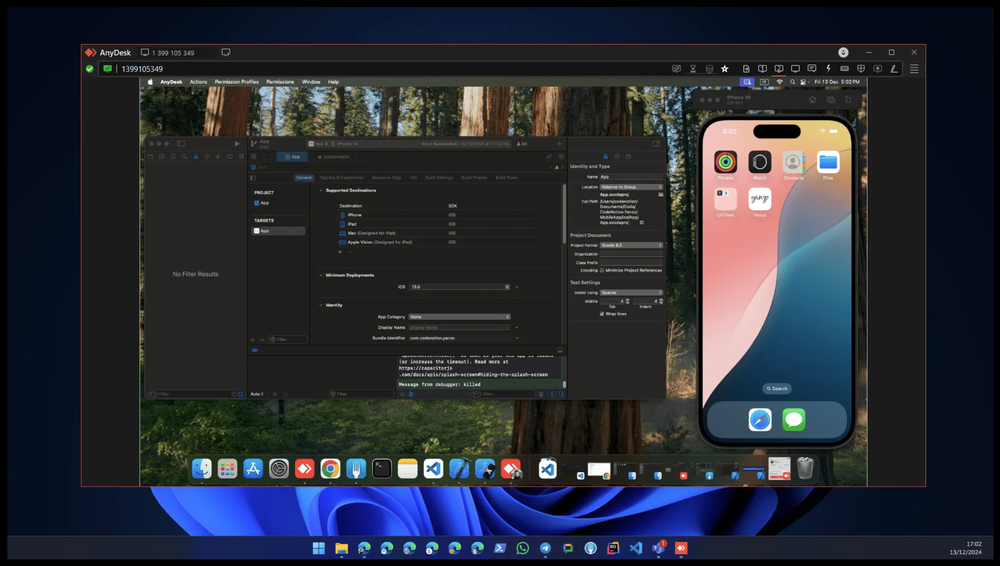Image resolution: width=1000 pixels, height=566 pixels.
Task: Open Xcode issue navigator warning icon
Action: (x=196, y=156)
